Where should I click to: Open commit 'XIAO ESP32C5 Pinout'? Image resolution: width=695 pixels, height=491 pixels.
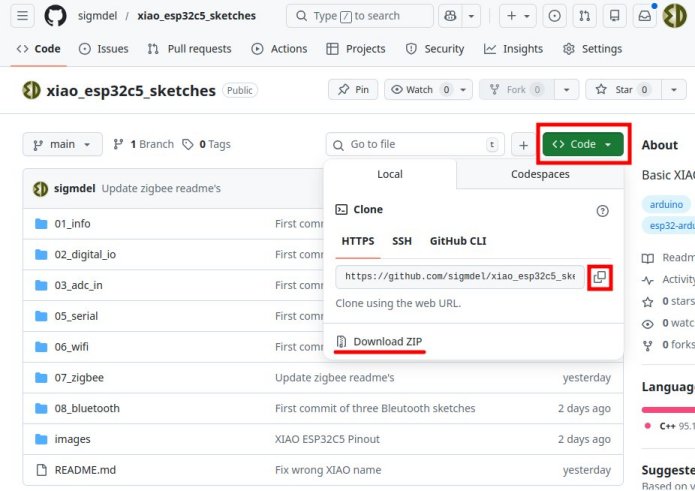coord(327,439)
